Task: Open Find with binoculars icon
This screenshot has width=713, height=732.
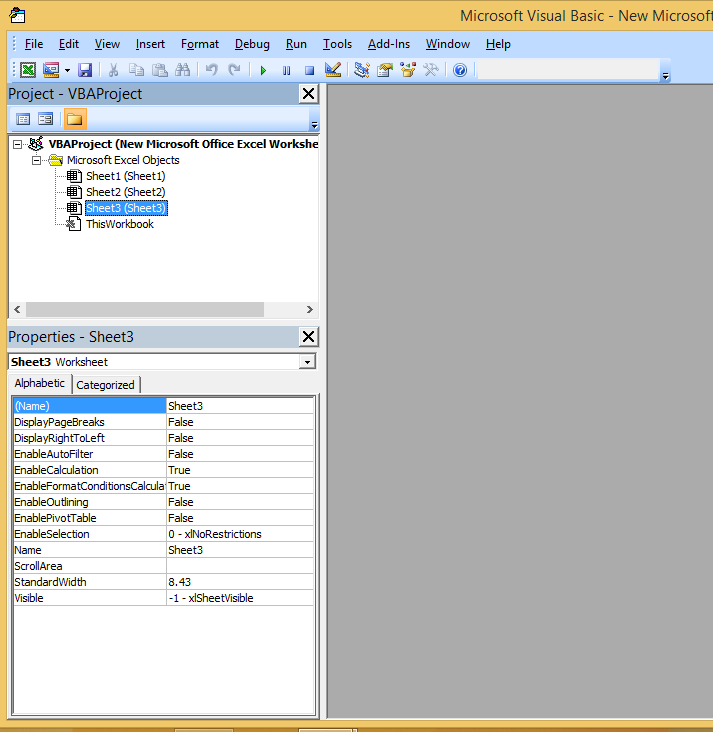Action: click(183, 70)
